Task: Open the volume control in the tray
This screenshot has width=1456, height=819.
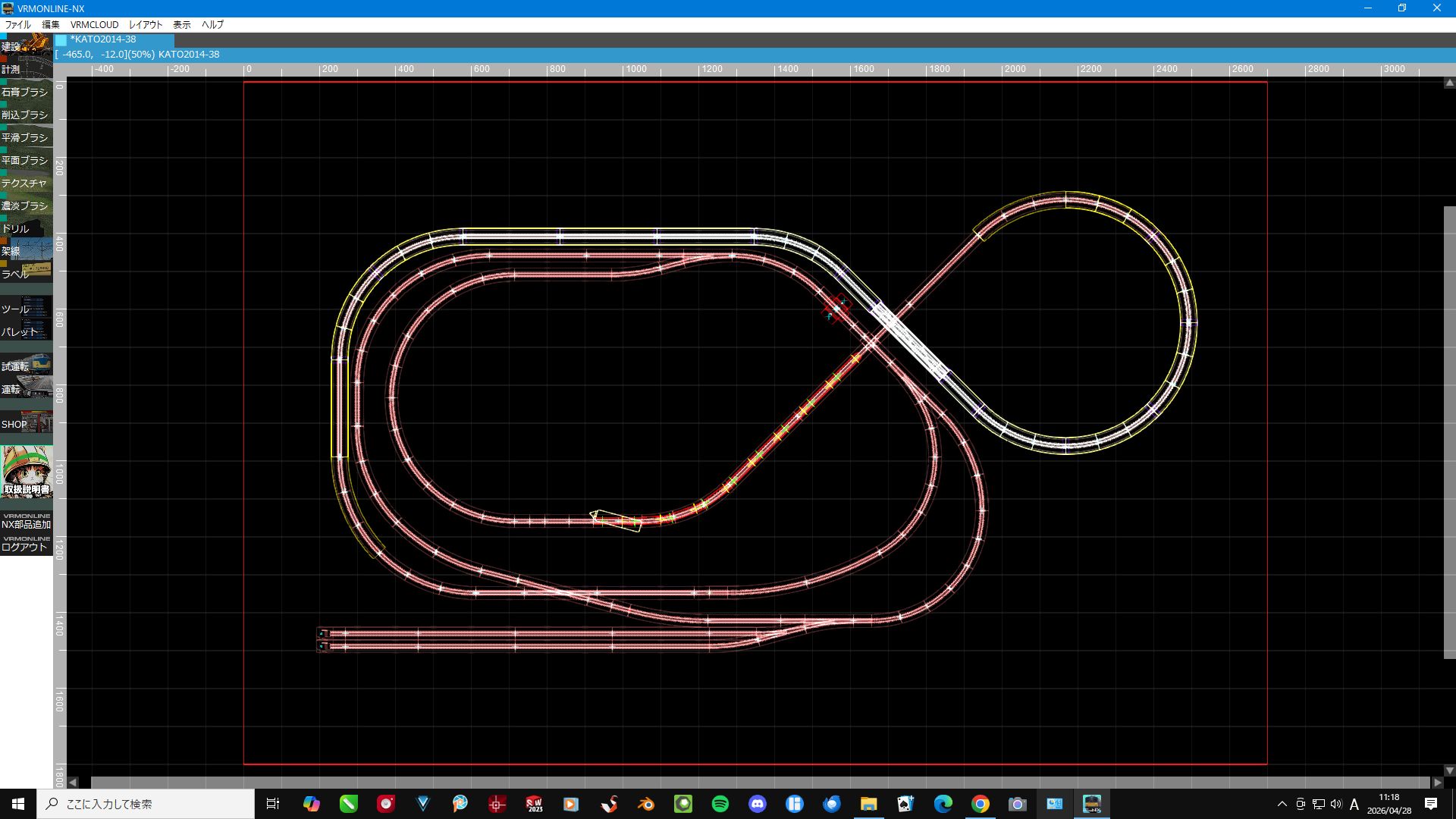Action: pyautogui.click(x=1336, y=804)
